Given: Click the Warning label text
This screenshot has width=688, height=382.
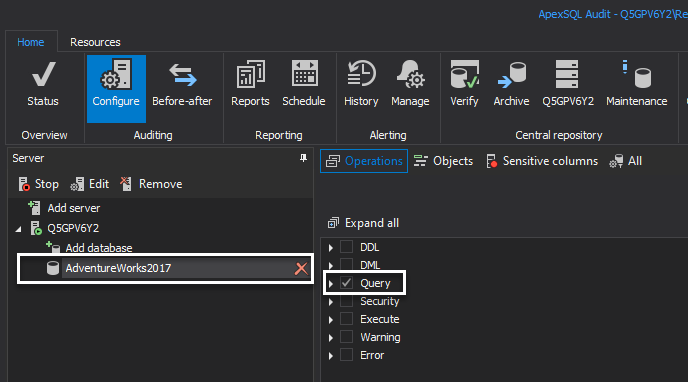Looking at the screenshot, I should tap(380, 337).
